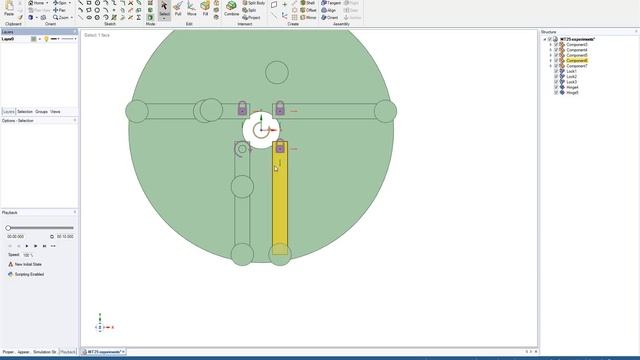Viewport: 640px width, 360px height.
Task: Click the lock icon on the right horizontal bar
Action: click(x=280, y=108)
